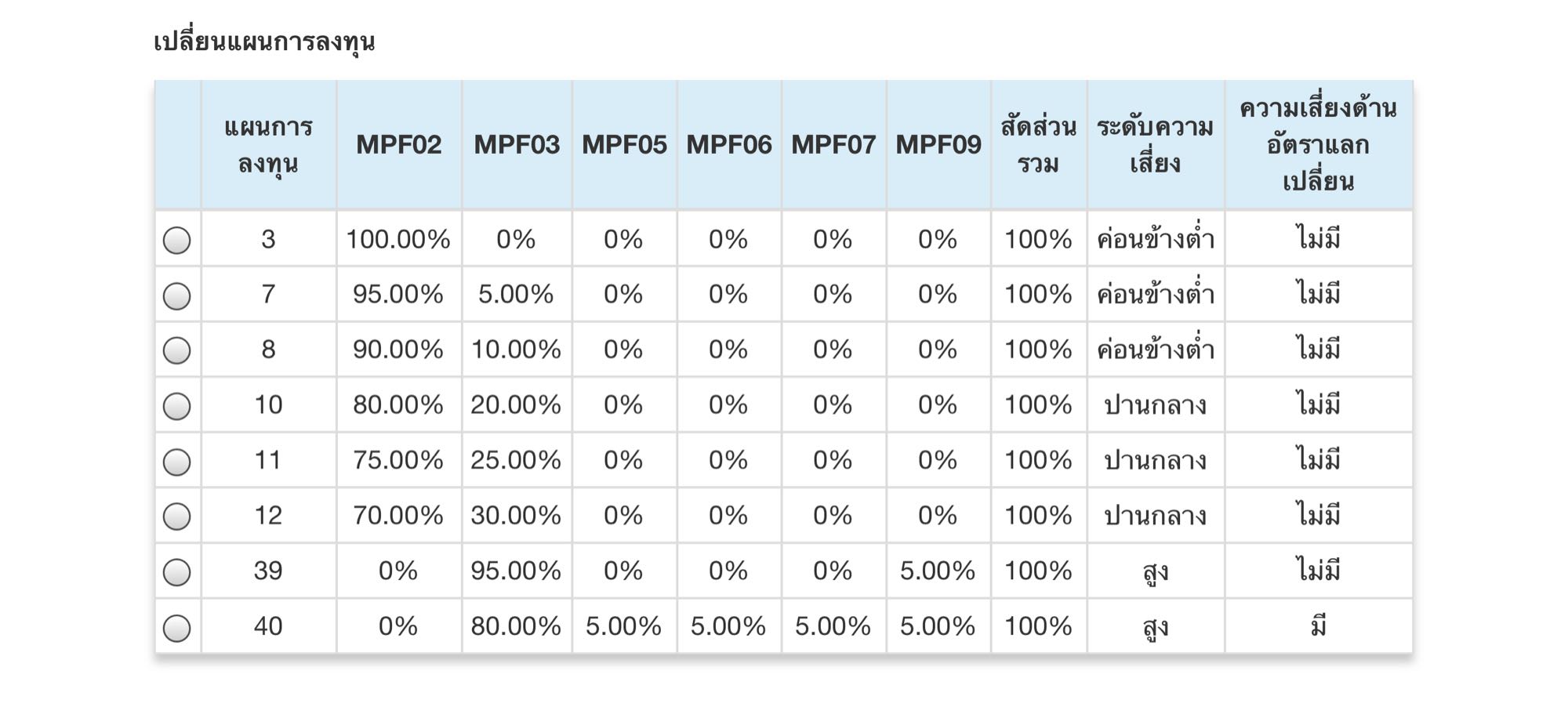Image resolution: width=1568 pixels, height=725 pixels.
Task: Click the MPF05 column header
Action: click(x=624, y=145)
